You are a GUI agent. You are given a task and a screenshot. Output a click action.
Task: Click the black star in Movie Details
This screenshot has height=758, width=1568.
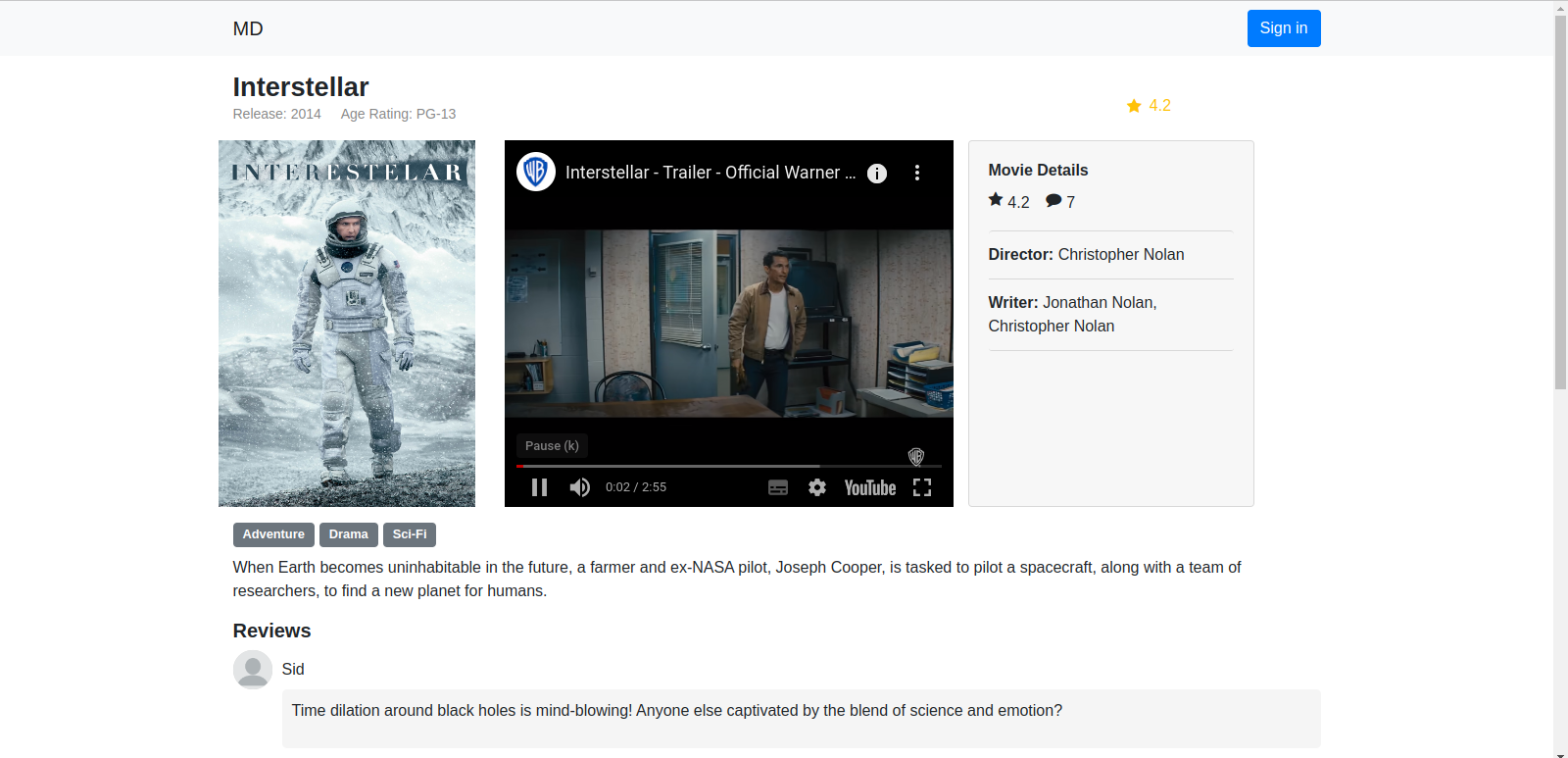[996, 200]
